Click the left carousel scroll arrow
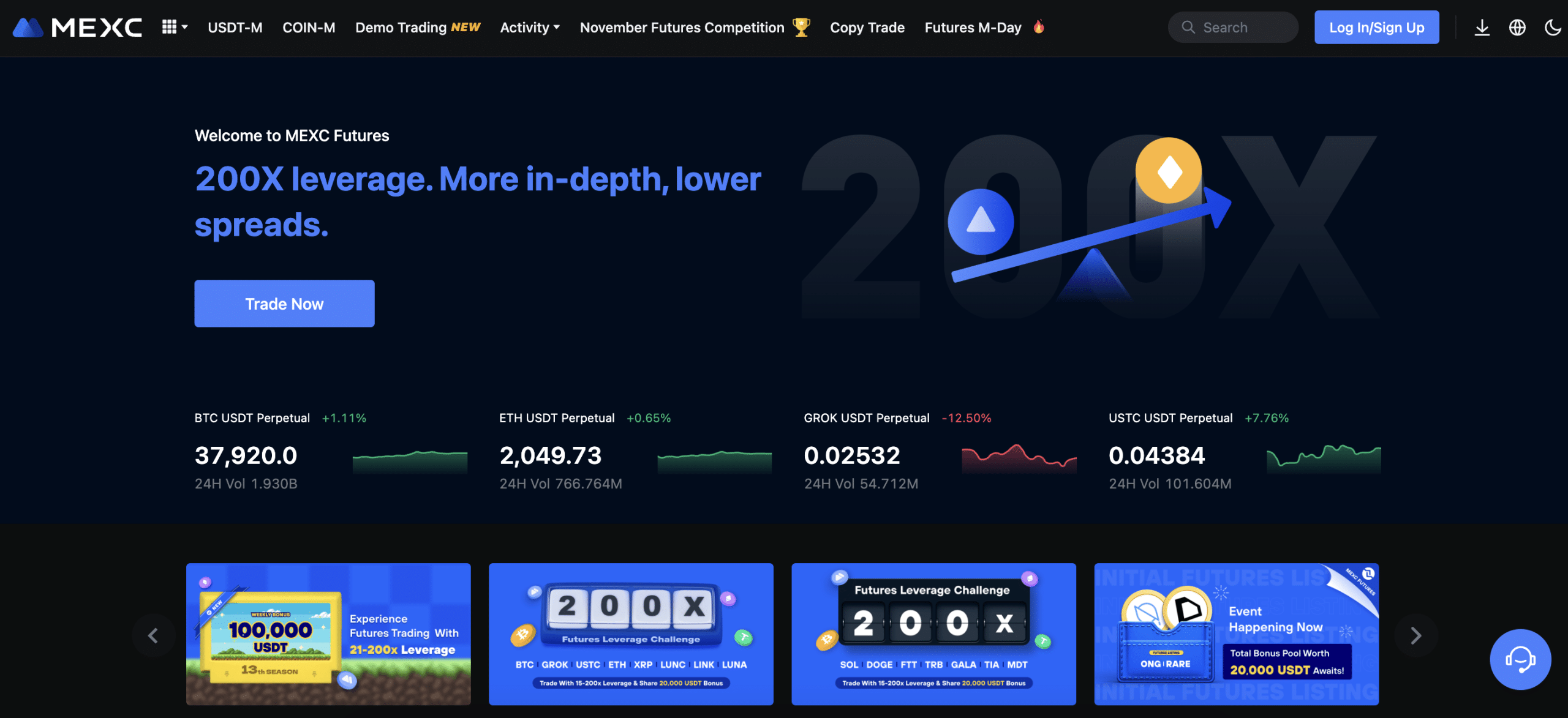Screen dimensions: 1568x718 [x=152, y=634]
